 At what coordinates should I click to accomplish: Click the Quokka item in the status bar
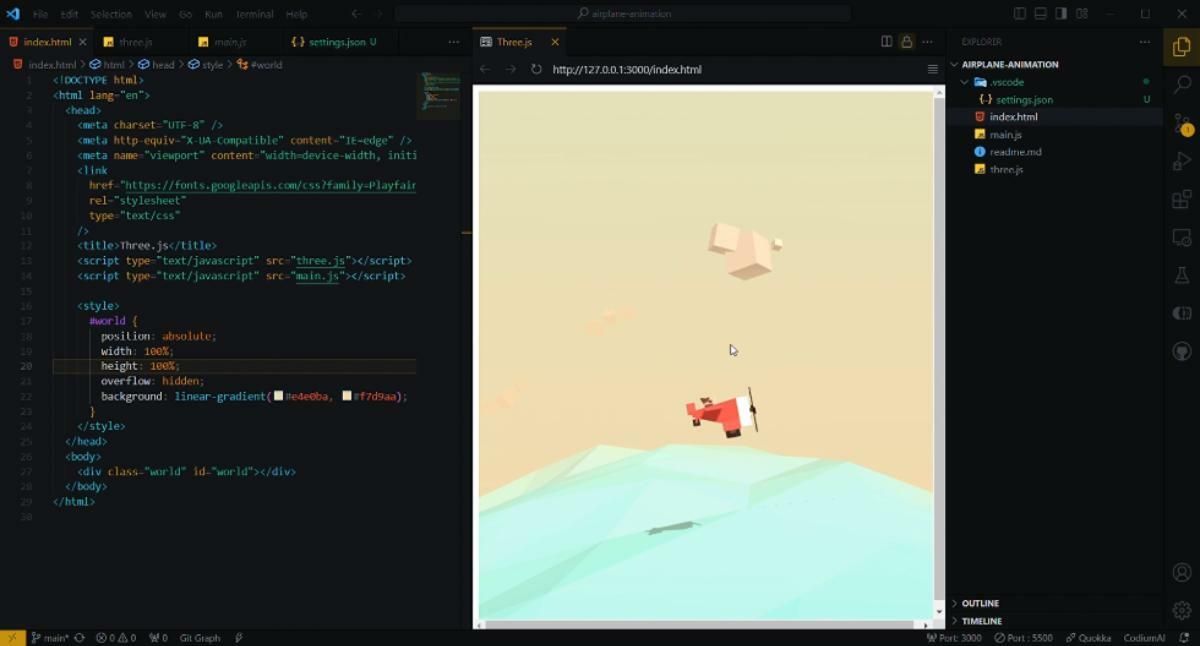[1088, 637]
